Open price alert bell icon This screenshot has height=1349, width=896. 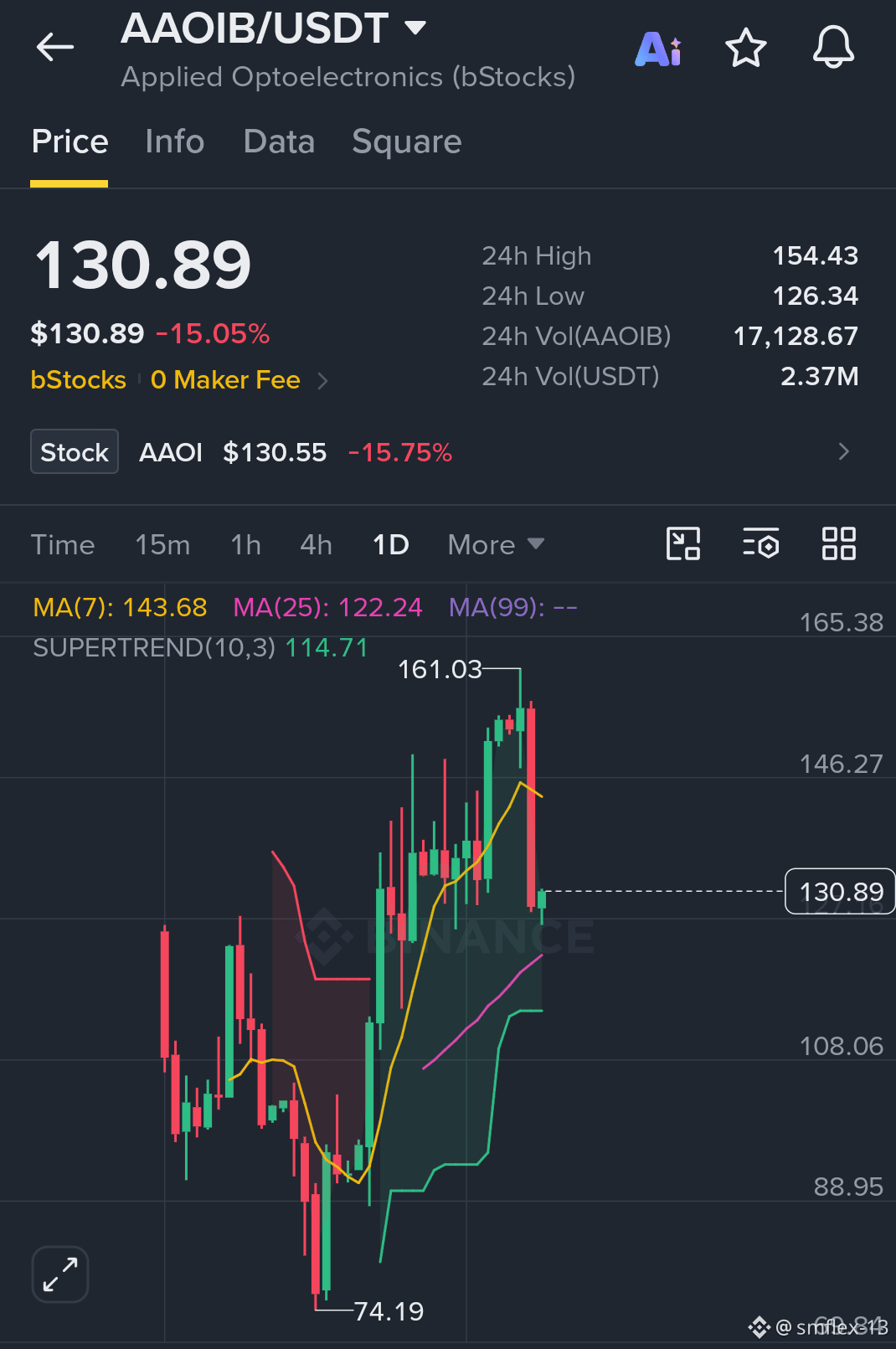coord(833,47)
